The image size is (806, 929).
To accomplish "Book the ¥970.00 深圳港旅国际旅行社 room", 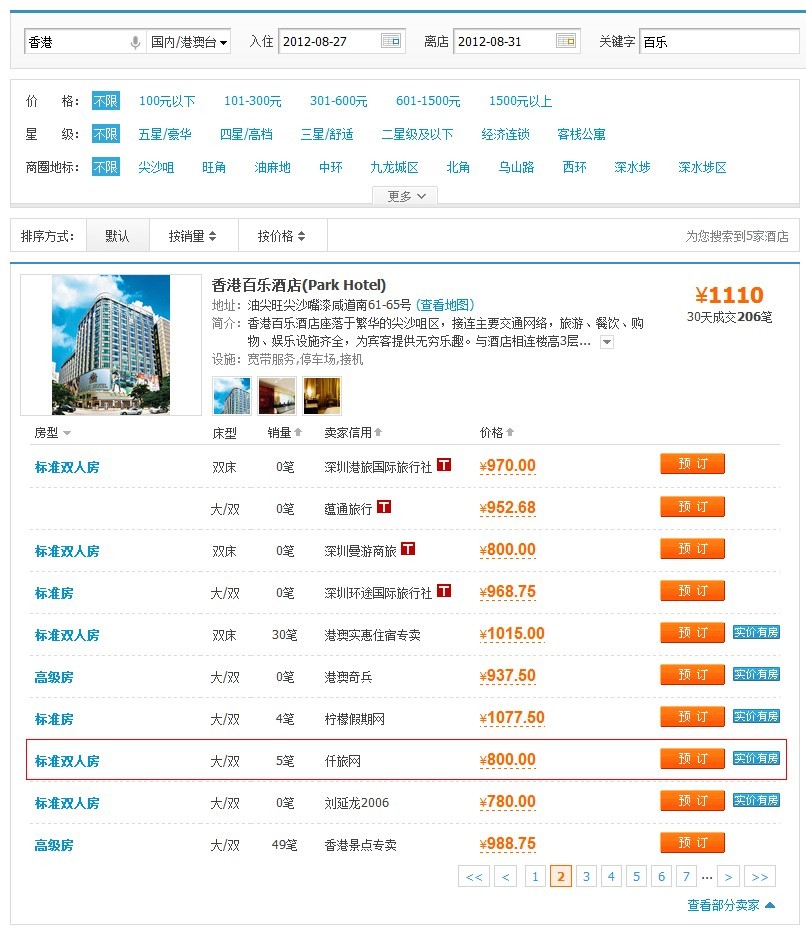I will tap(692, 464).
